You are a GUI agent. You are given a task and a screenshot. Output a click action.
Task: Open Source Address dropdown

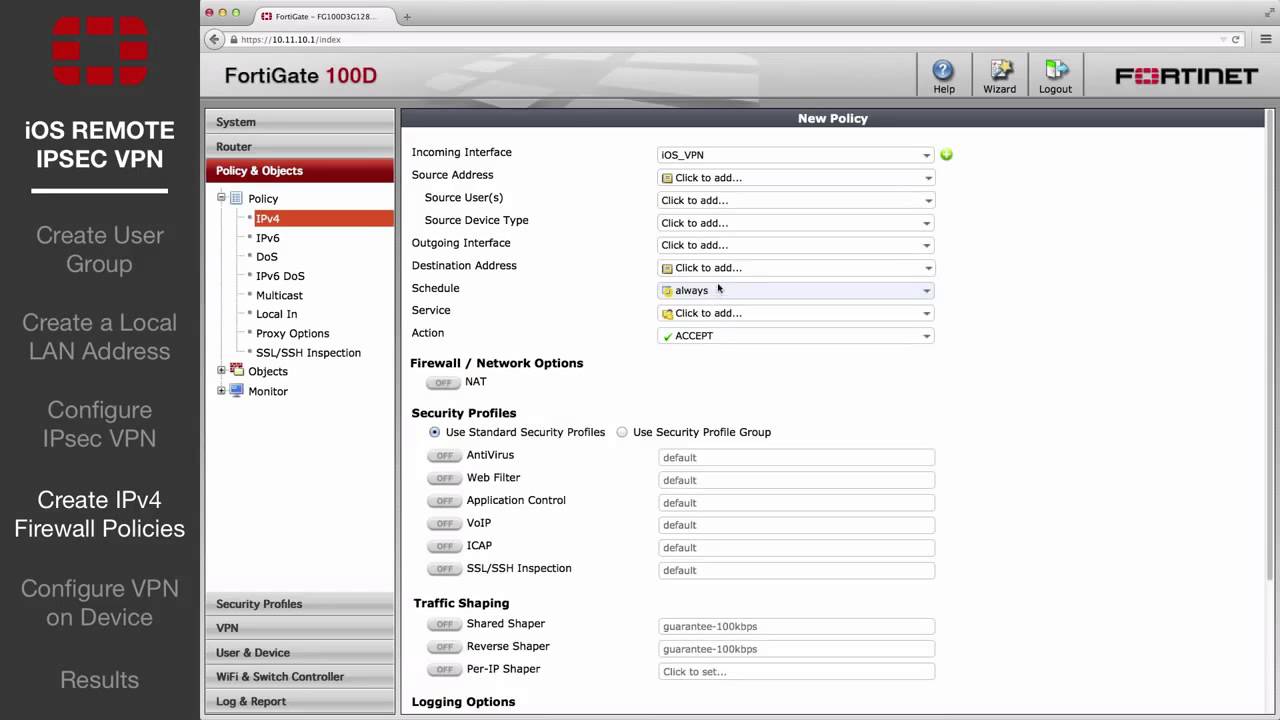point(796,178)
